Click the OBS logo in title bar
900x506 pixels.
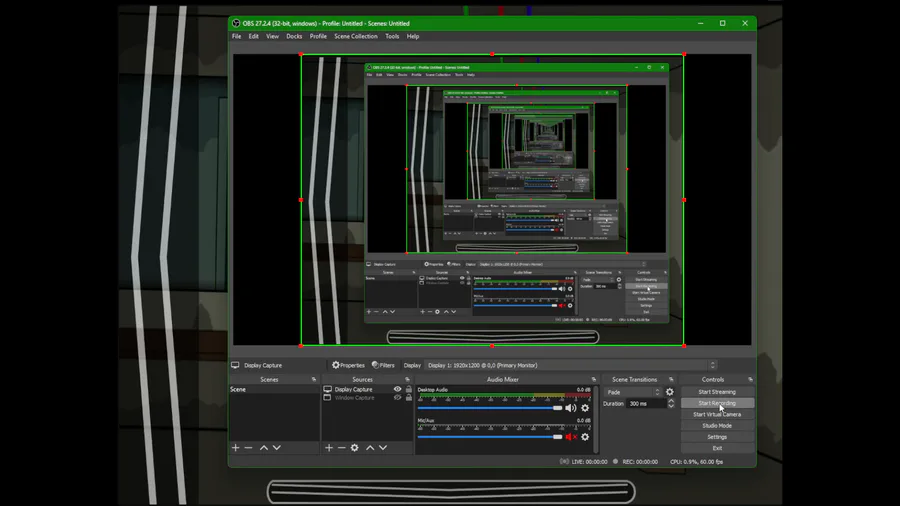coord(236,24)
